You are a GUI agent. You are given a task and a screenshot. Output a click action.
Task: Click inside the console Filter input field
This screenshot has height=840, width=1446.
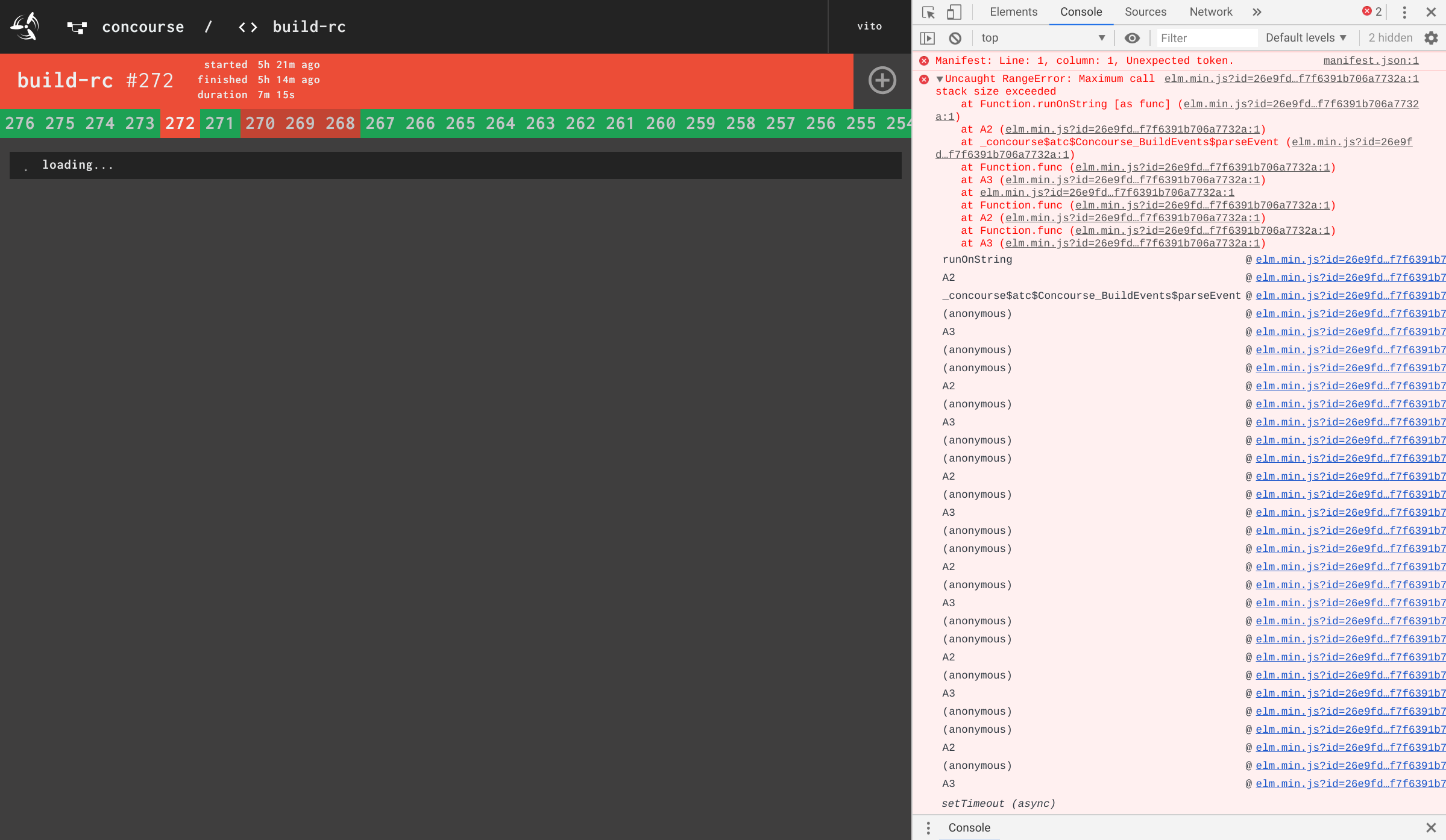pyautogui.click(x=1206, y=37)
